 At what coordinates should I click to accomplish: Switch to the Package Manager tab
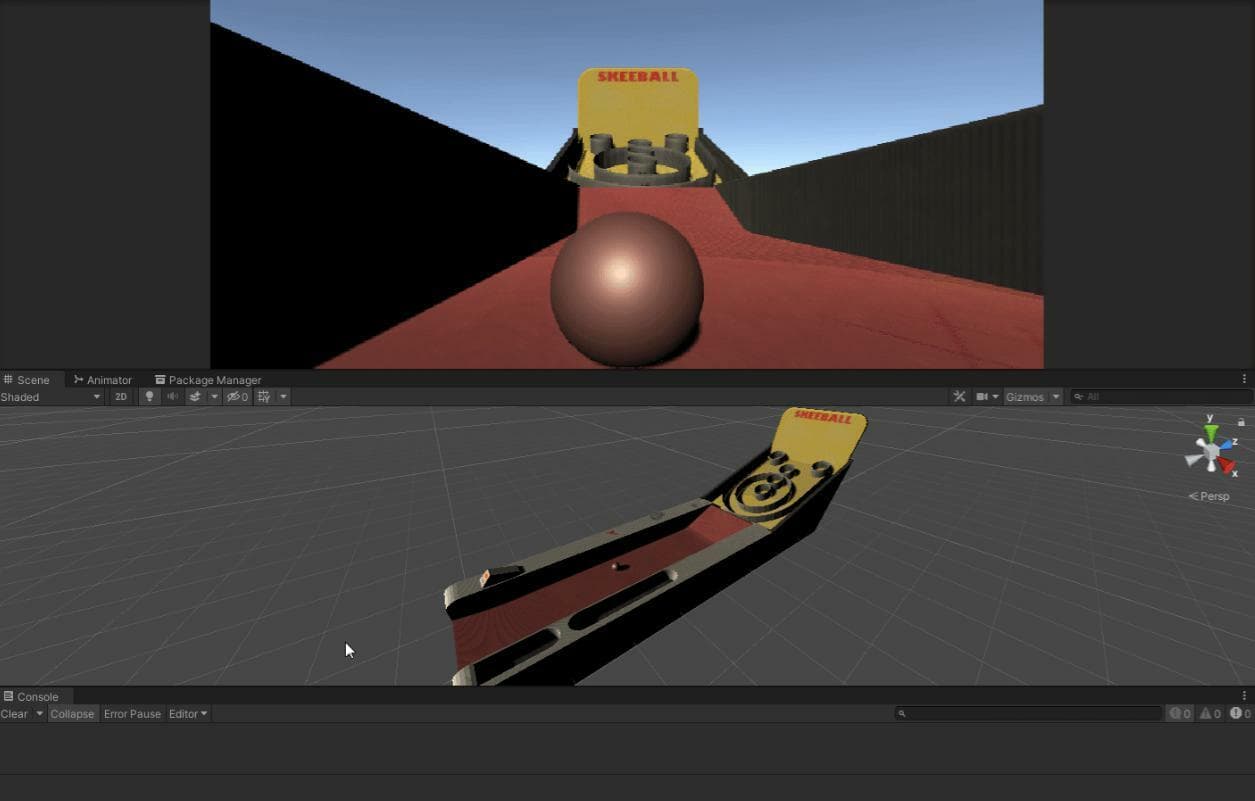[x=208, y=380]
